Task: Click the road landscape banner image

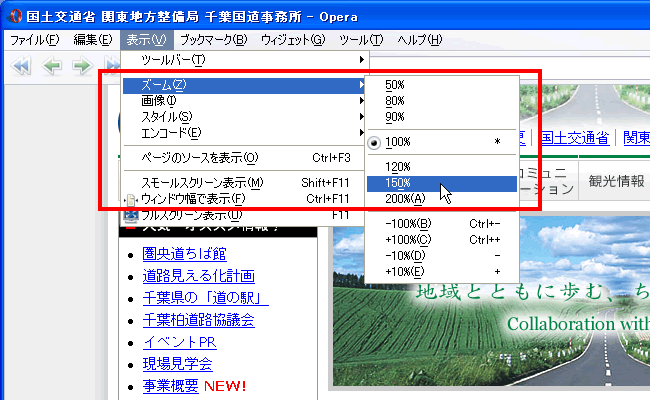Action: [491, 303]
